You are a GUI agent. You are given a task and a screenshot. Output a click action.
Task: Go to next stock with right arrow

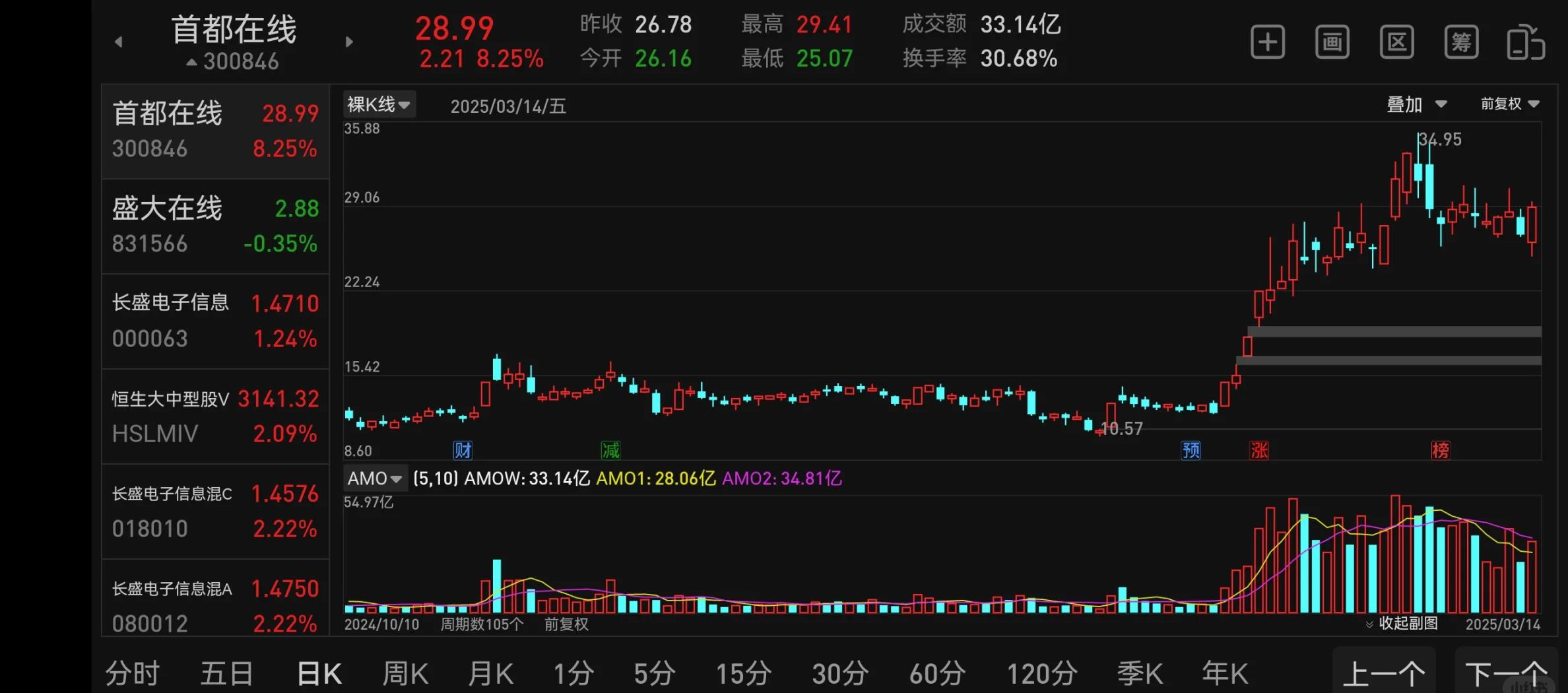(x=349, y=42)
